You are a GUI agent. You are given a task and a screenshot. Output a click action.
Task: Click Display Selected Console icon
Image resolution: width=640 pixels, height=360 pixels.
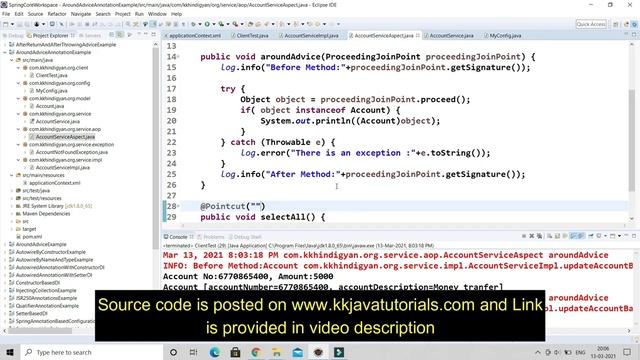(x=599, y=236)
